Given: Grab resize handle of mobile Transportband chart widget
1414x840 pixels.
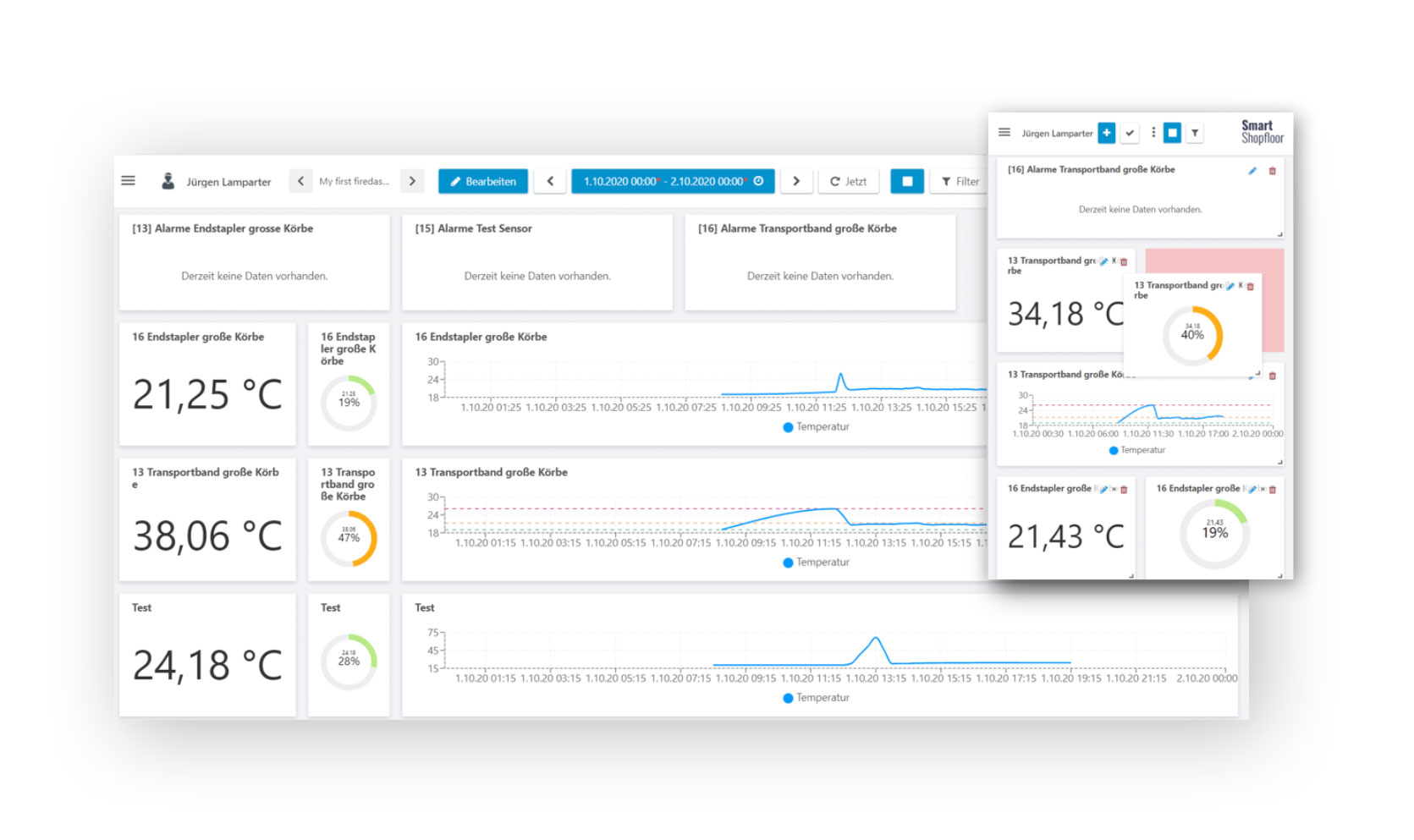Looking at the screenshot, I should point(1279,462).
